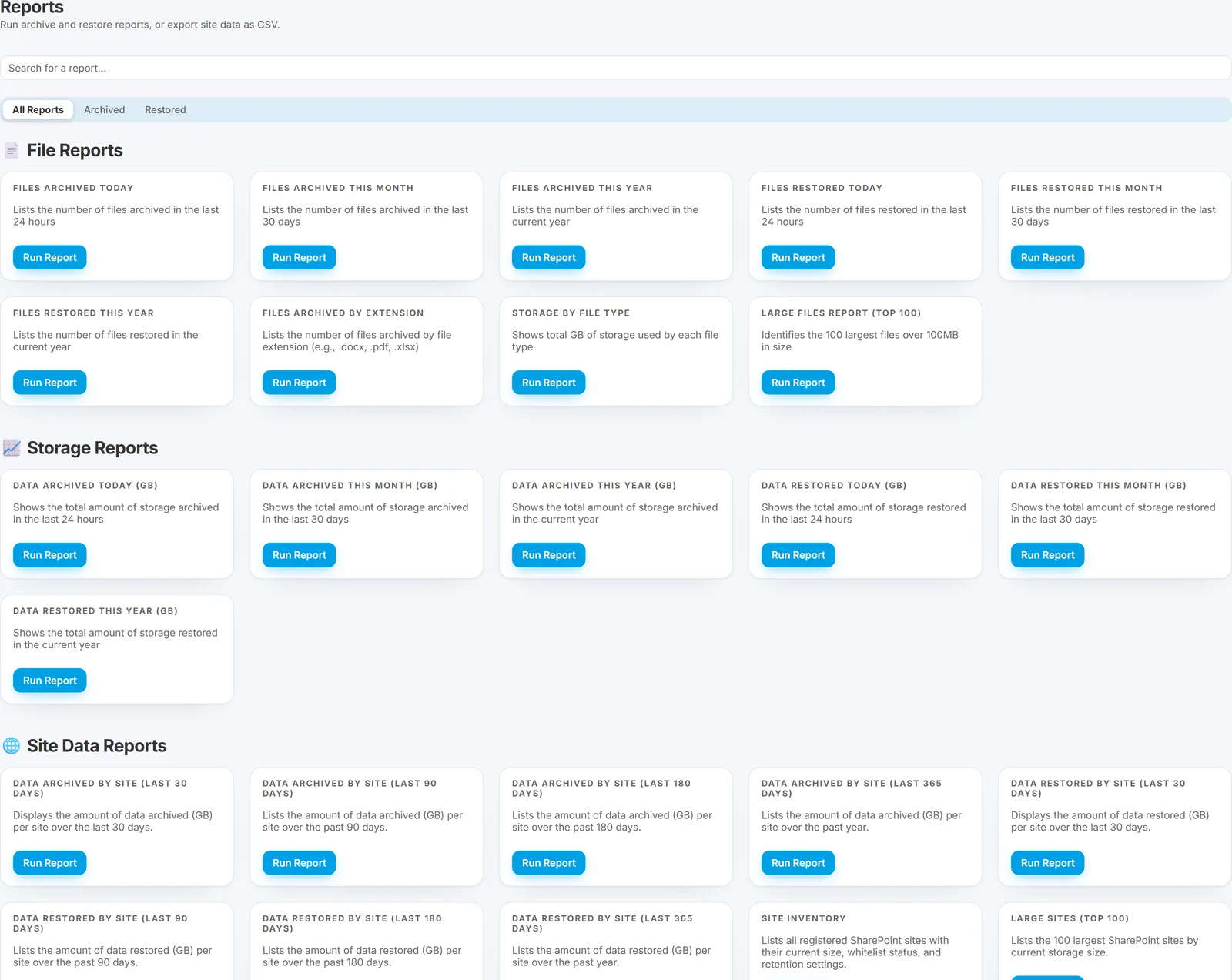Run the Files Restored This Month report

pos(1048,257)
